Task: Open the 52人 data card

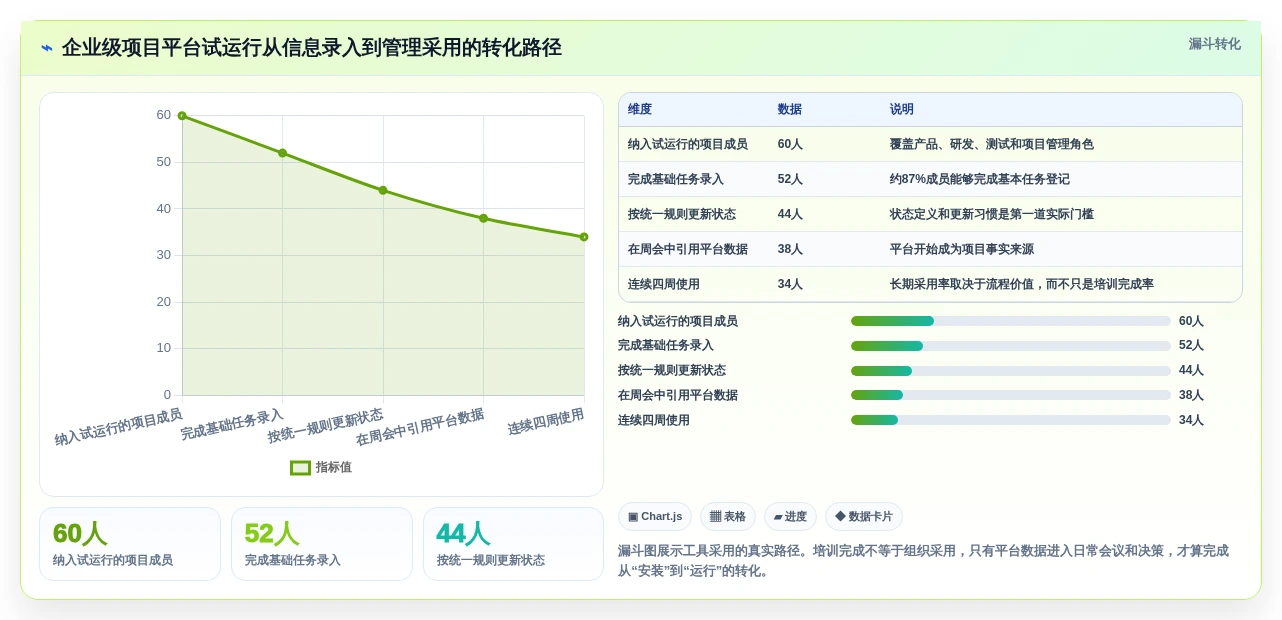Action: 322,544
